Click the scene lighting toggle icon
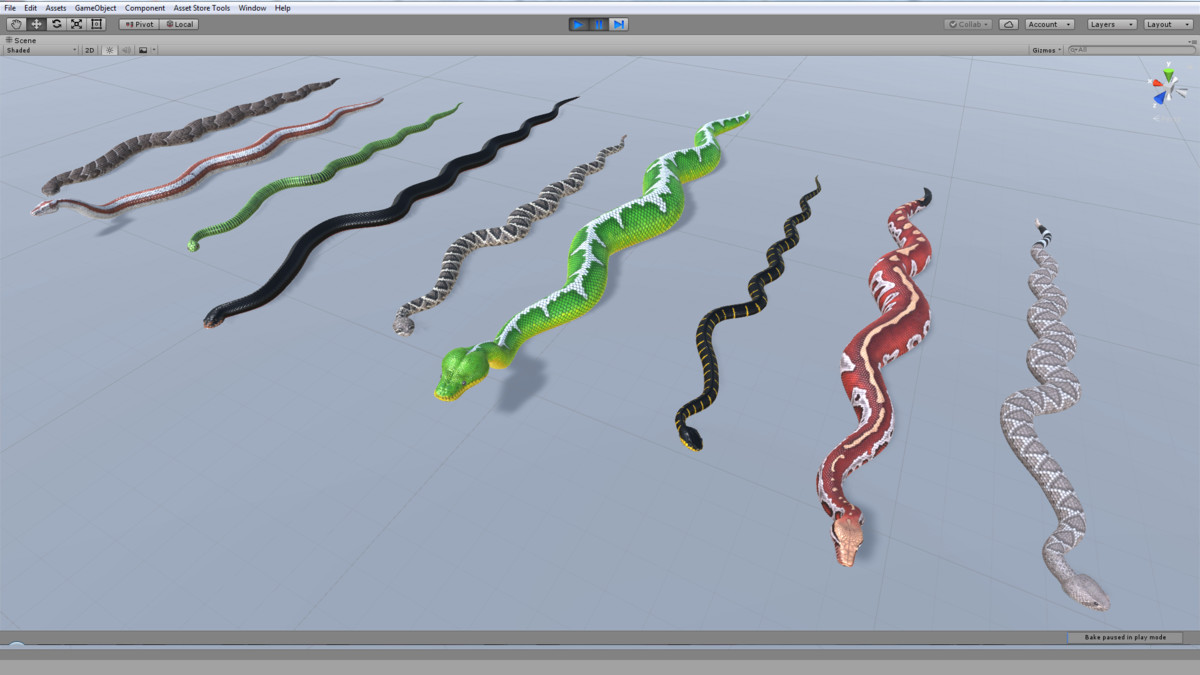Screen dimensions: 1200x675 (x=110, y=49)
